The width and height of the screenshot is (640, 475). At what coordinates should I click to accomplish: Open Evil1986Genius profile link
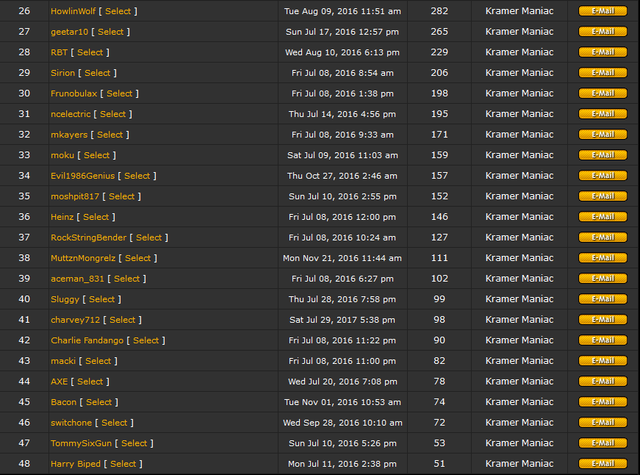[x=83, y=175]
